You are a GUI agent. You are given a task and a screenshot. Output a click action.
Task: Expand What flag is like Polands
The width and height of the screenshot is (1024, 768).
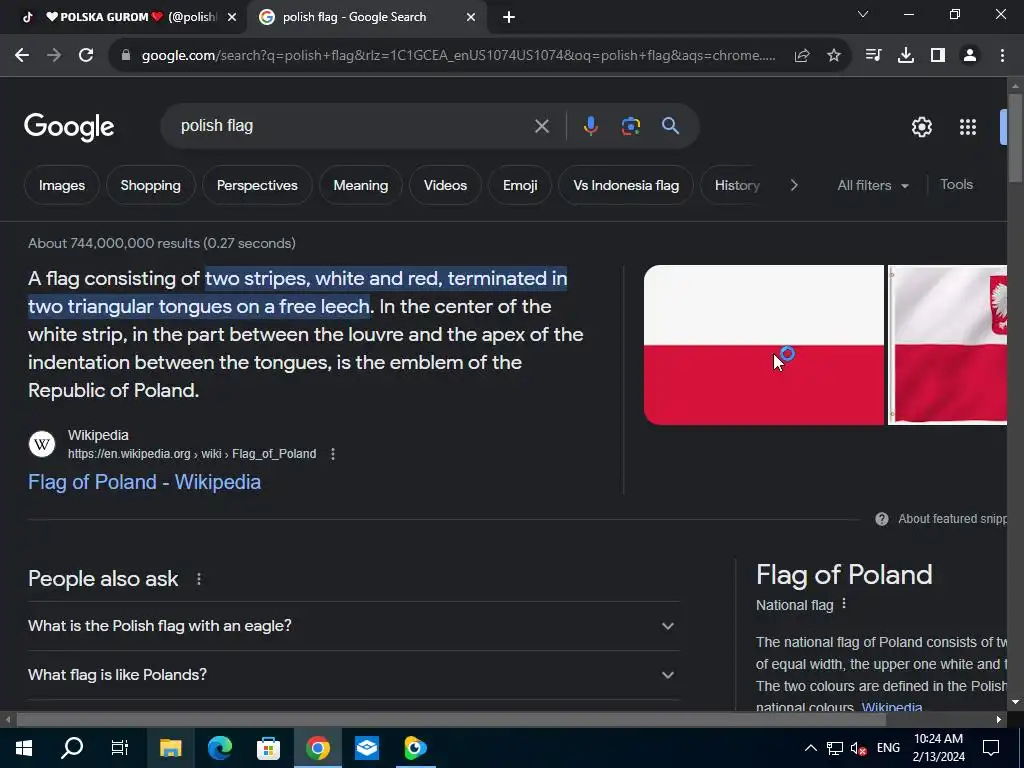point(354,675)
